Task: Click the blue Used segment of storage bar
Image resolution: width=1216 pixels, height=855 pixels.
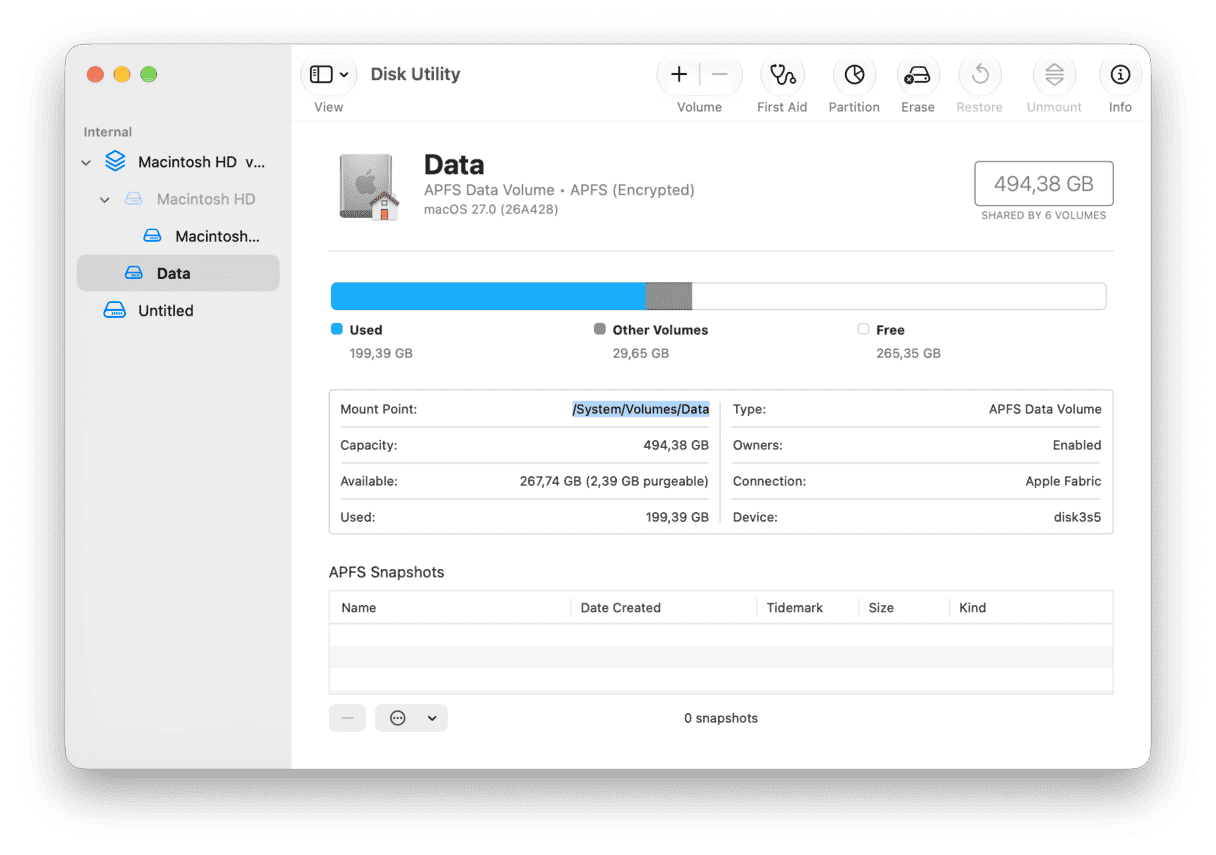Action: coord(488,296)
